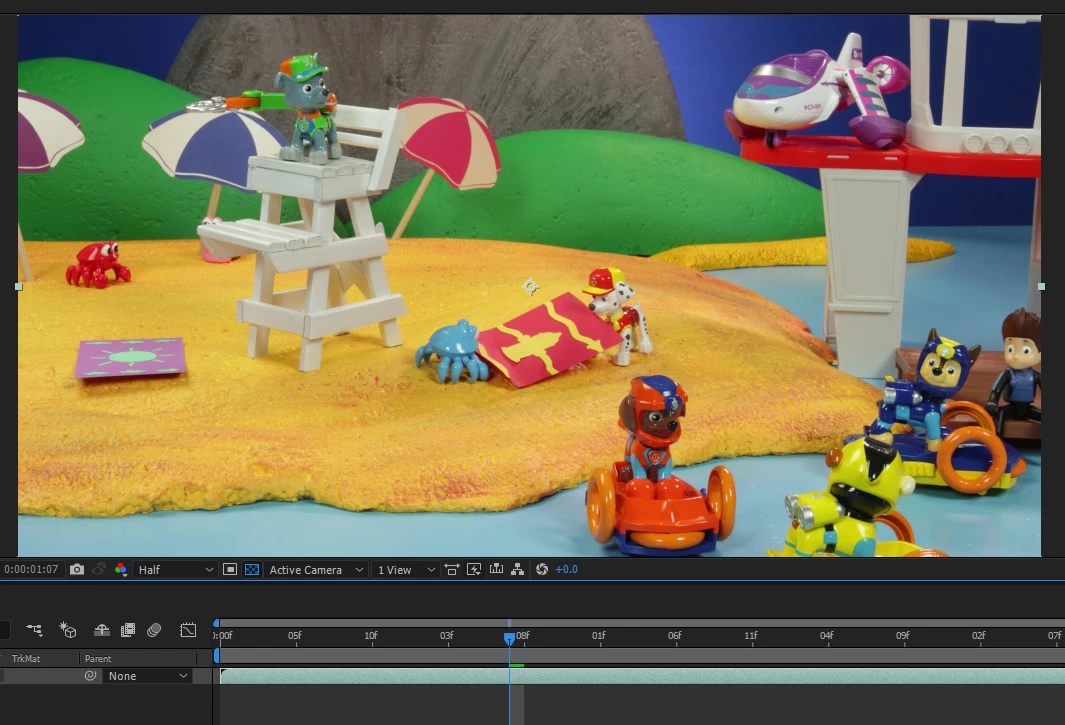Open the Composition Mini-Flowchart in timeline
The width and height of the screenshot is (1065, 725).
coord(34,630)
